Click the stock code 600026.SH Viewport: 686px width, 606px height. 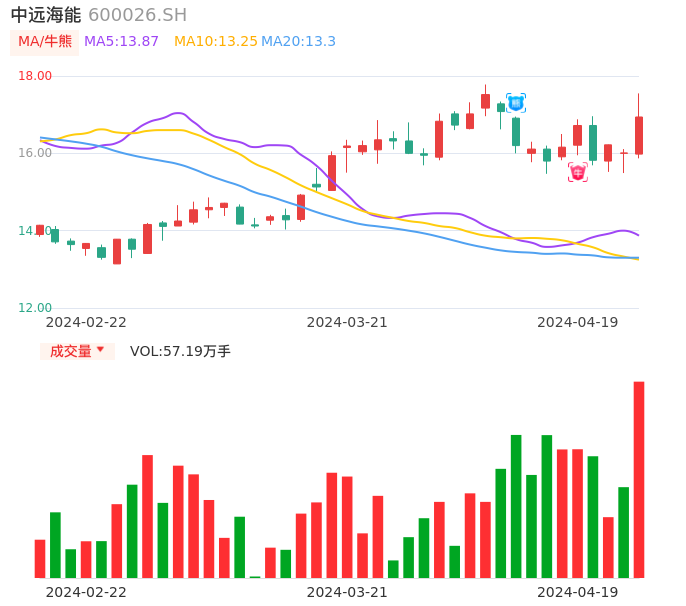[137, 15]
